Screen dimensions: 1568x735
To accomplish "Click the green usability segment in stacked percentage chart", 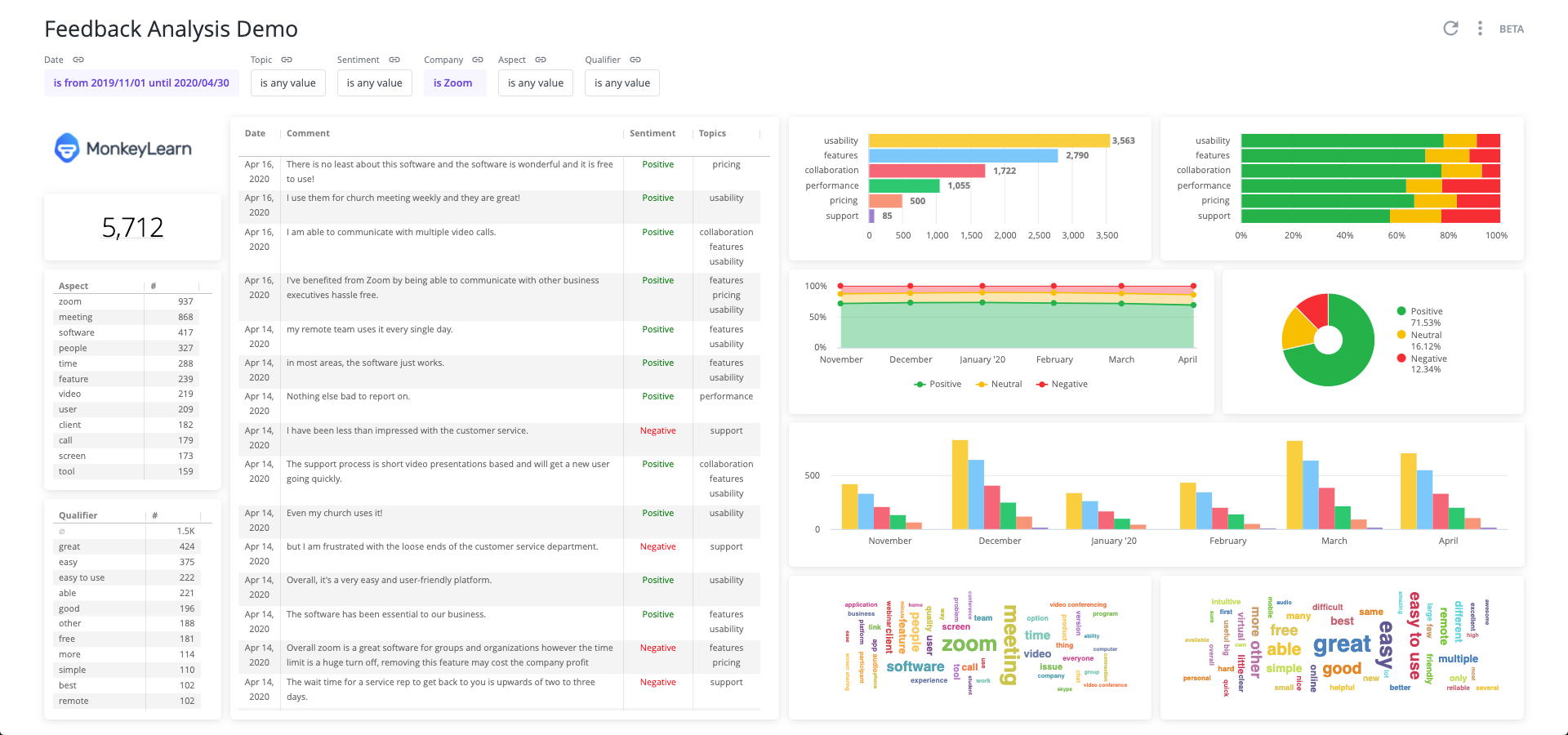I will coord(1343,140).
